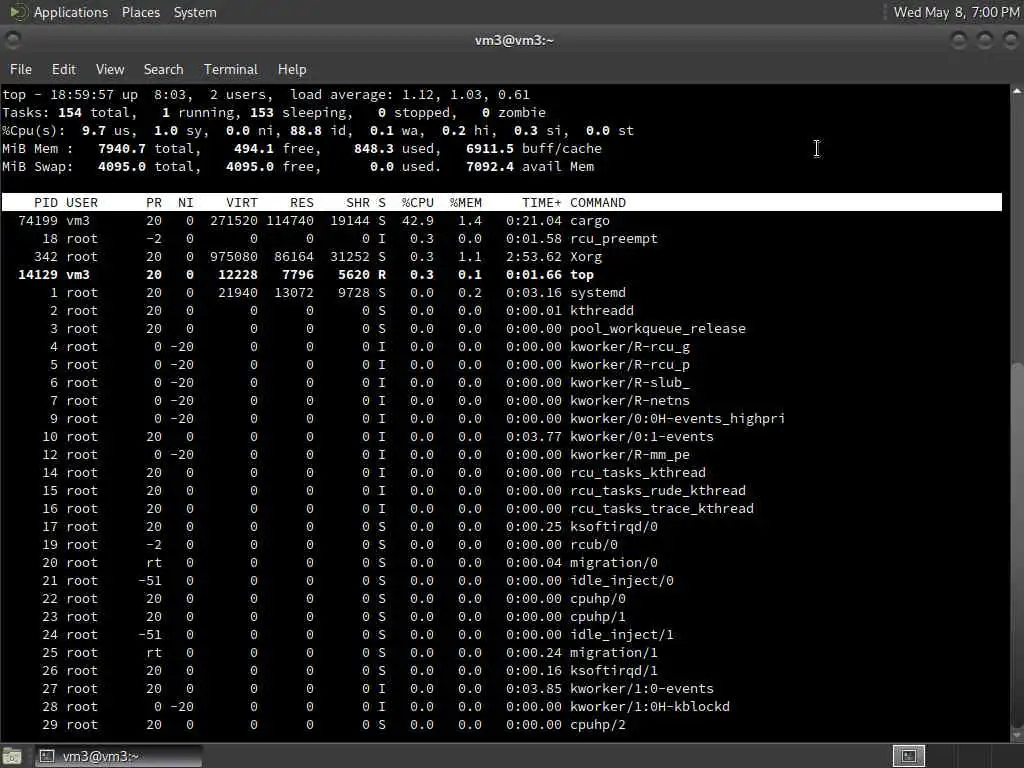Screen dimensions: 1024x768
Task: Click the cargo process row
Action: [x=502, y=221]
